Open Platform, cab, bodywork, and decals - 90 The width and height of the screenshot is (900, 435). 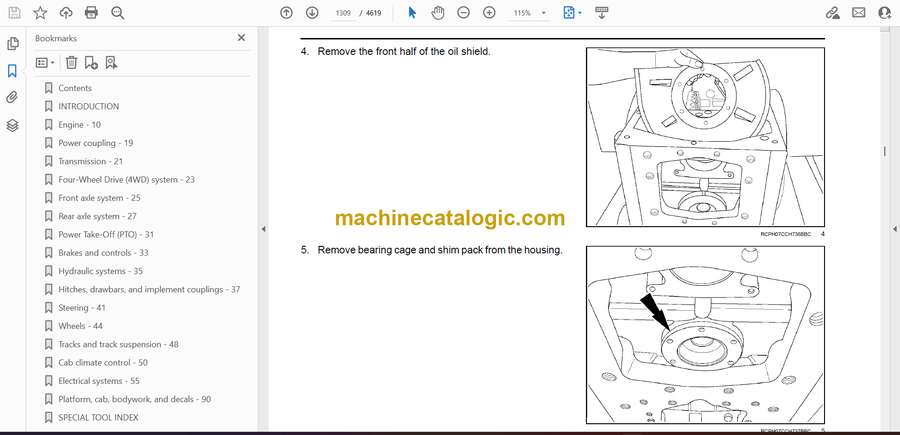[134, 399]
